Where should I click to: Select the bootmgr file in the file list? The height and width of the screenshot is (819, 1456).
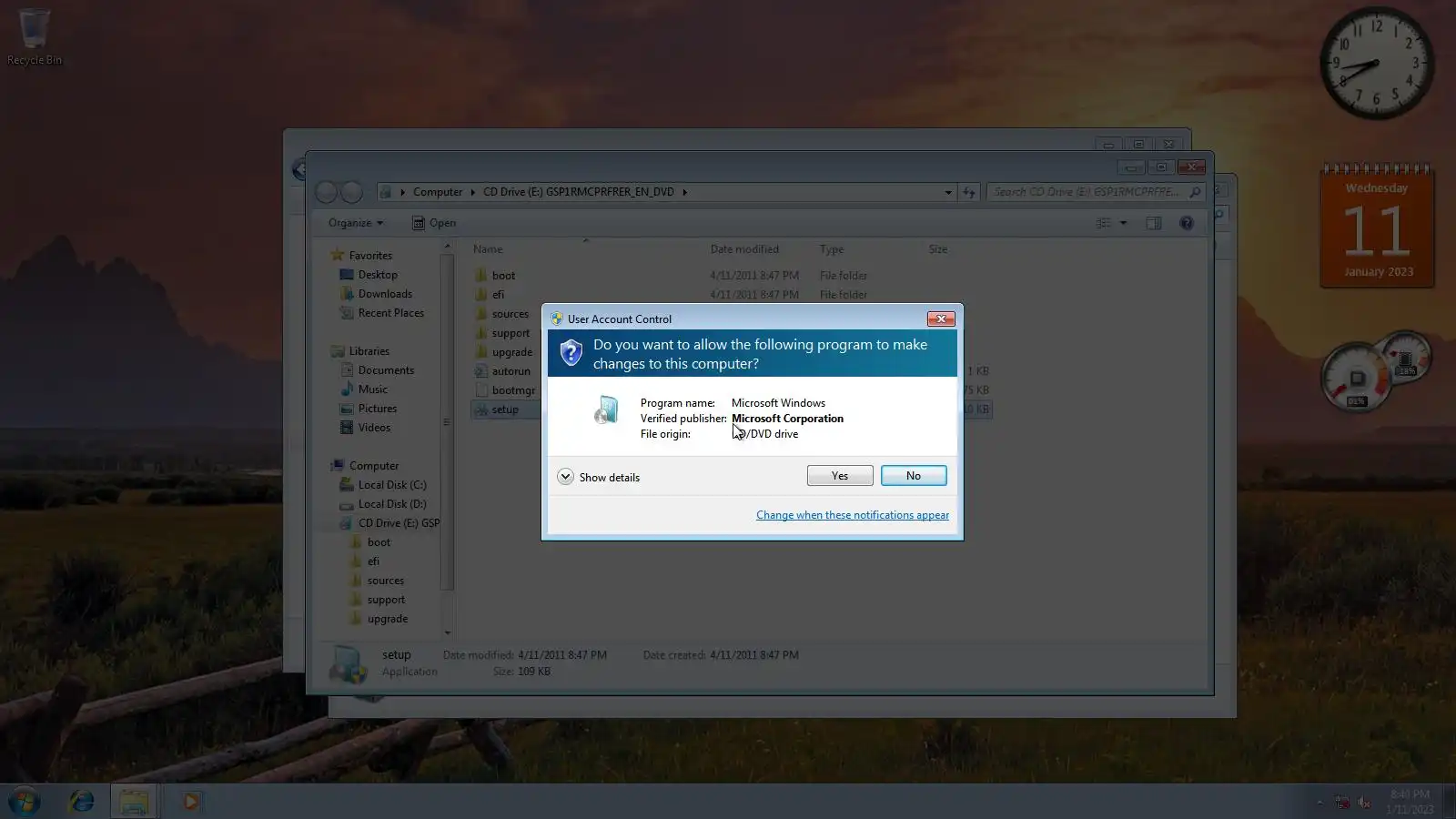[x=505, y=390]
